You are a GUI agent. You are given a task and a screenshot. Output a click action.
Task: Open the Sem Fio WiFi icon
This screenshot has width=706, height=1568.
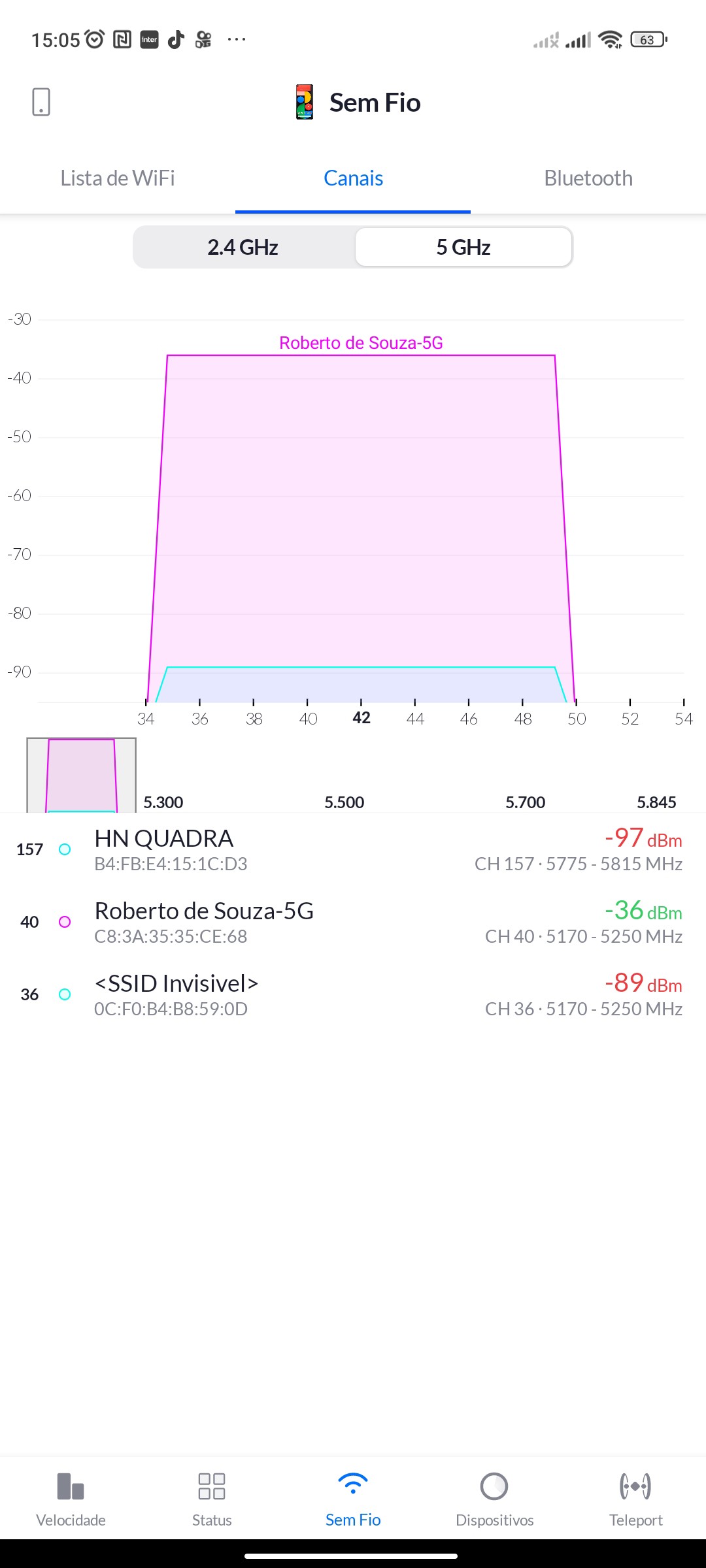coord(353,1484)
